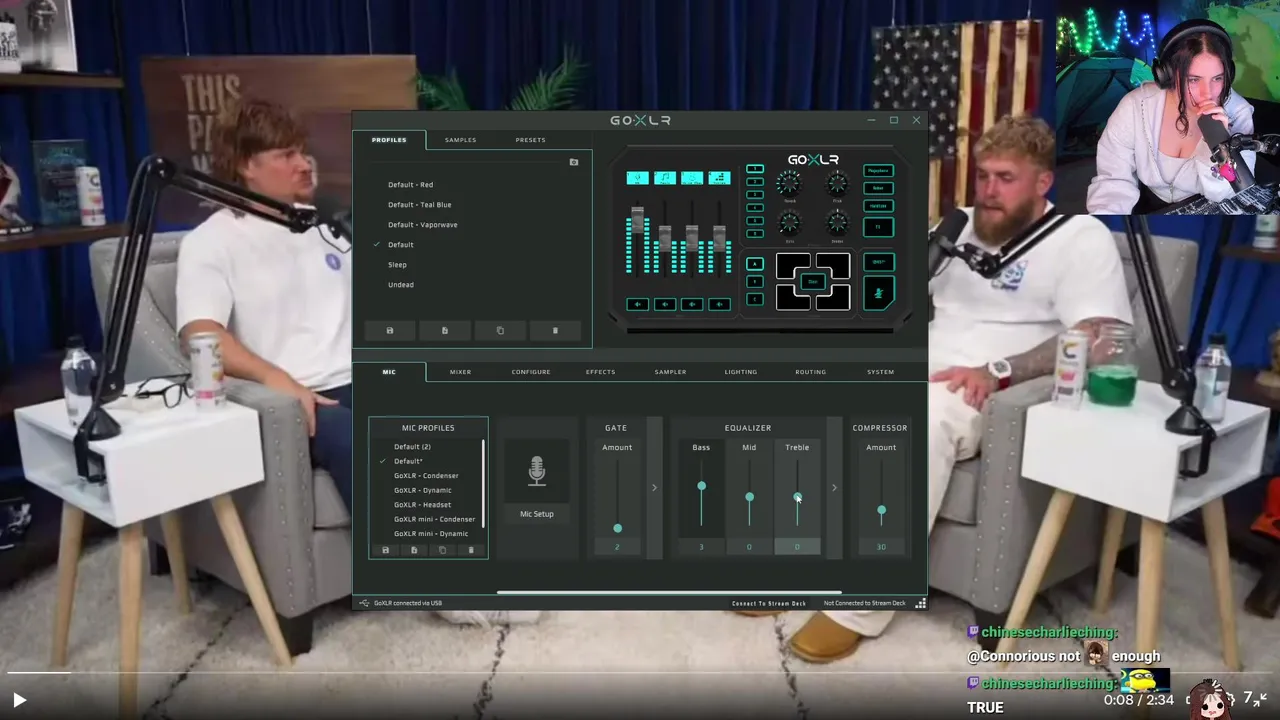Select the 'GoXLR - Condenser' mic profile
1280x720 pixels.
pos(426,476)
